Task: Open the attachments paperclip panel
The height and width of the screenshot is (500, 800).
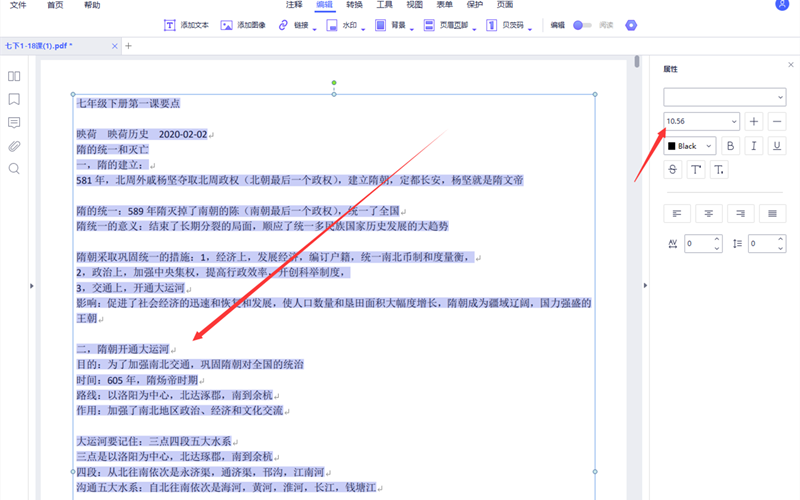Action: coord(14,146)
